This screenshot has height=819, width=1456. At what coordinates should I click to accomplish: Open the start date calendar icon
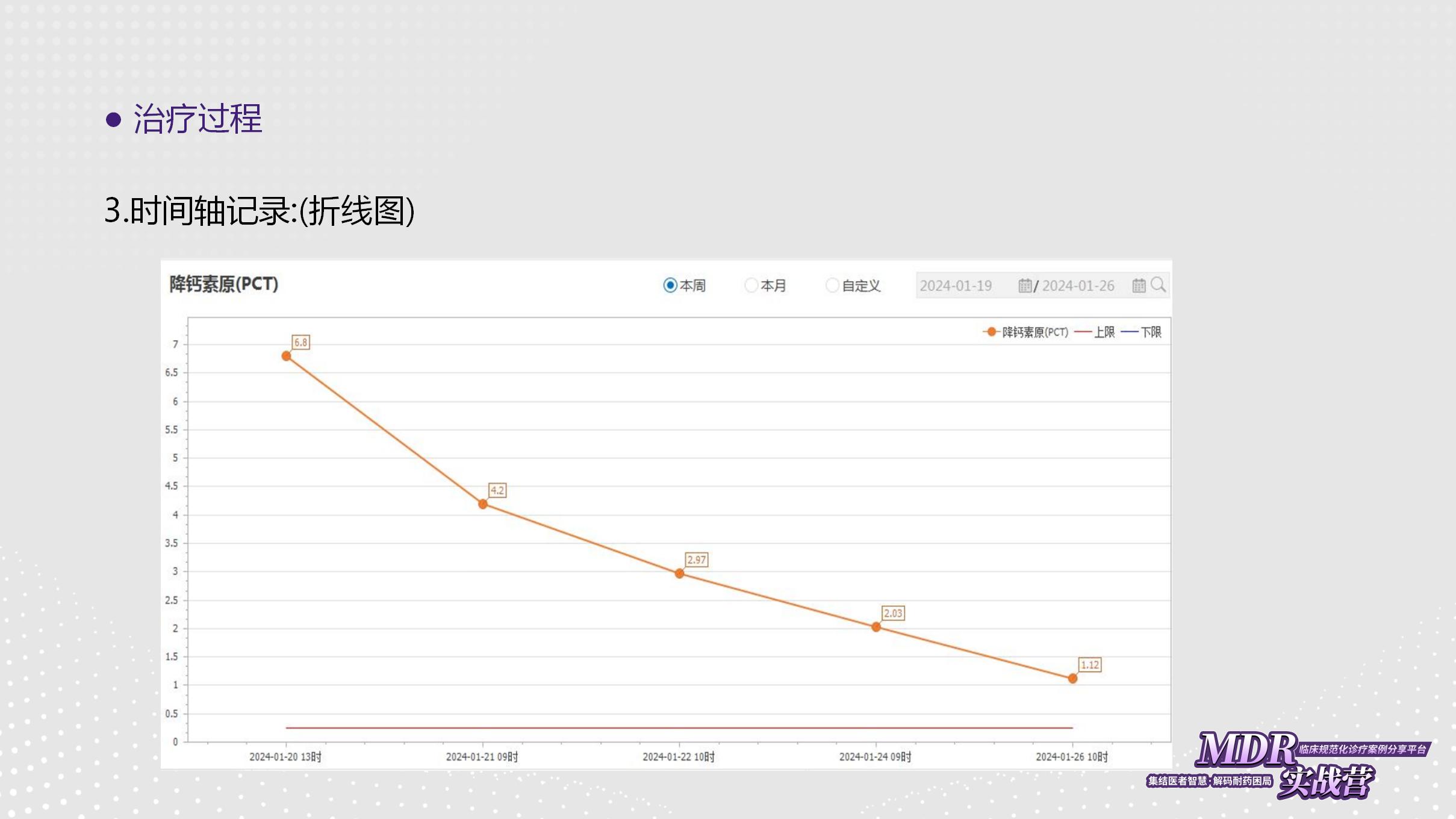click(1024, 285)
